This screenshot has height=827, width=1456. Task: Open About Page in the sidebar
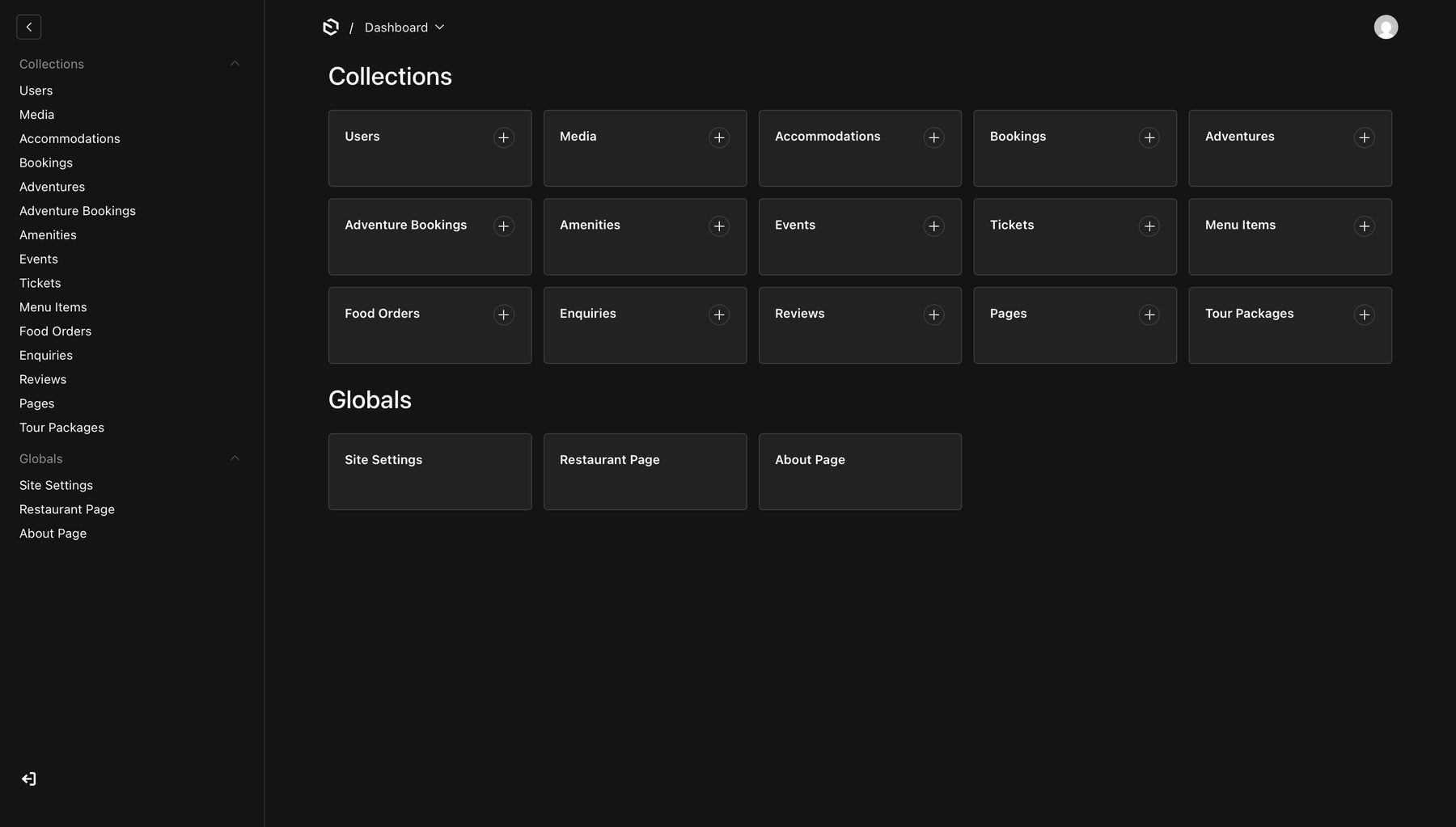point(53,534)
